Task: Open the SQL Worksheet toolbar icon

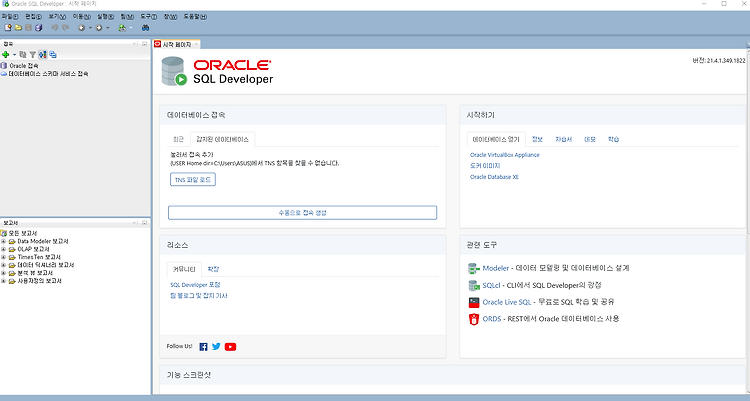Action: [122, 28]
